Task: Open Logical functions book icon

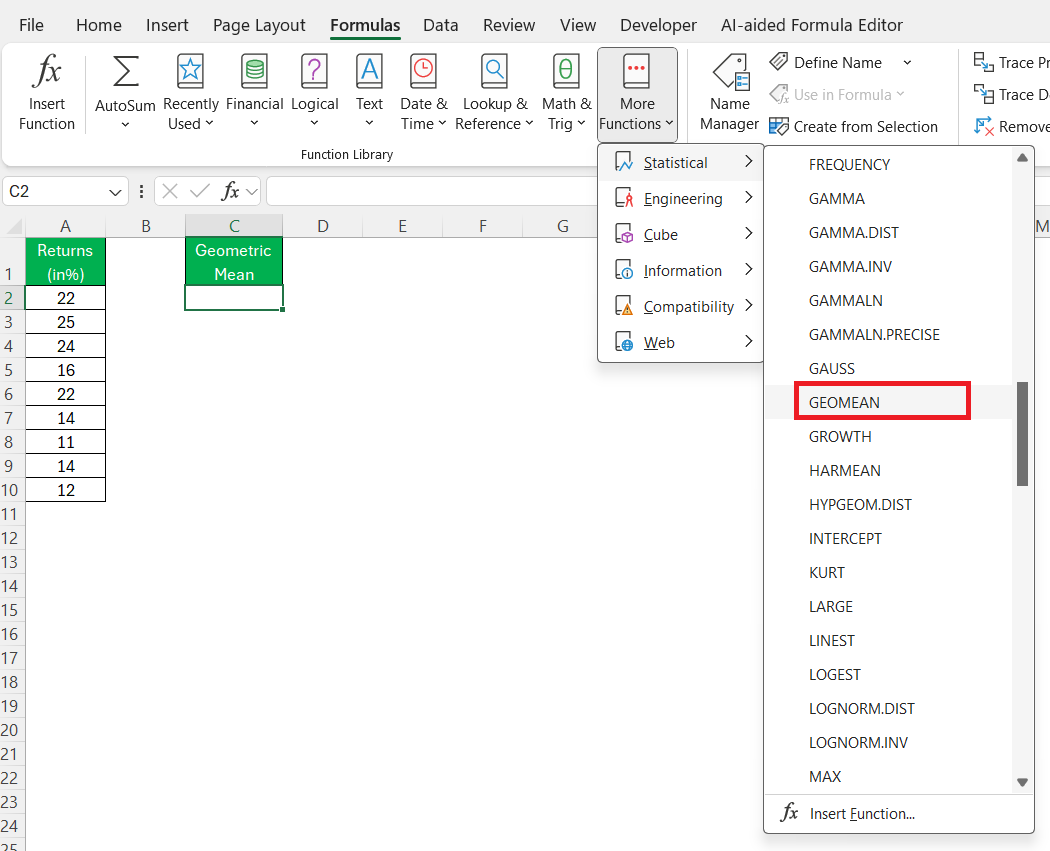Action: [314, 71]
